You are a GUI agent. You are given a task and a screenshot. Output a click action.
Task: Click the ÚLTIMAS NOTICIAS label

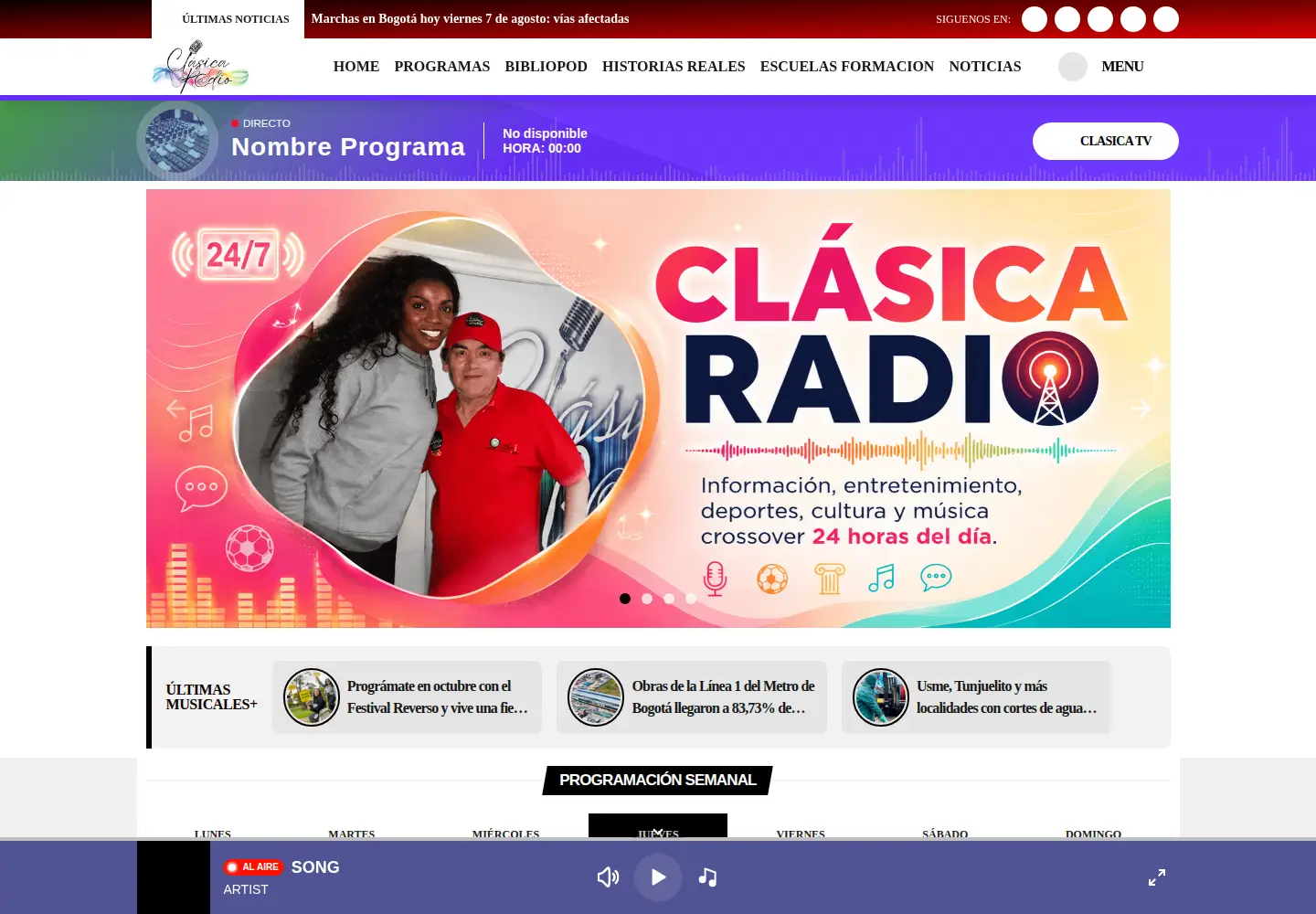(x=236, y=19)
